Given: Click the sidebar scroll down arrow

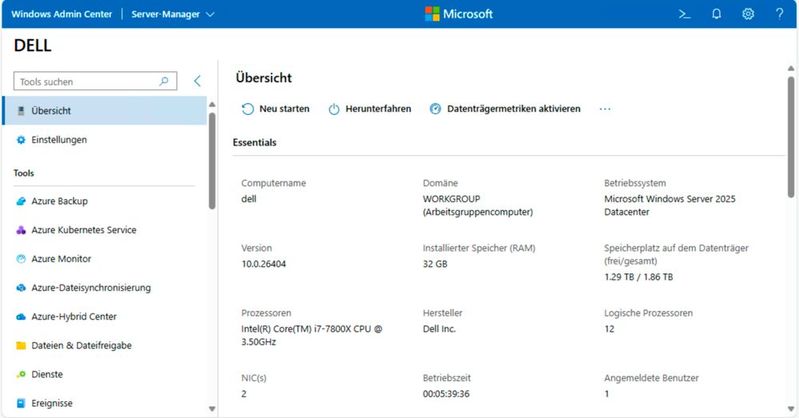Looking at the screenshot, I should (212, 409).
